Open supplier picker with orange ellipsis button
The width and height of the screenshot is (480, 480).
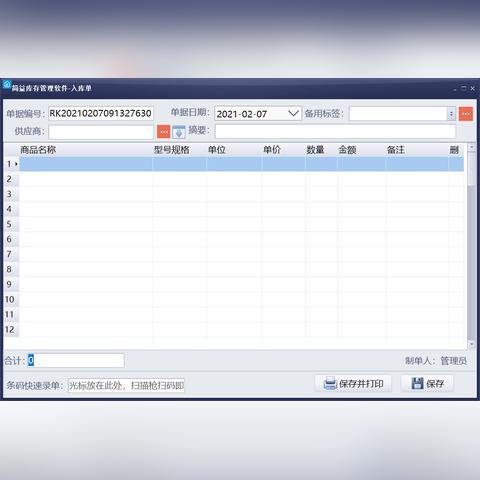[164, 132]
